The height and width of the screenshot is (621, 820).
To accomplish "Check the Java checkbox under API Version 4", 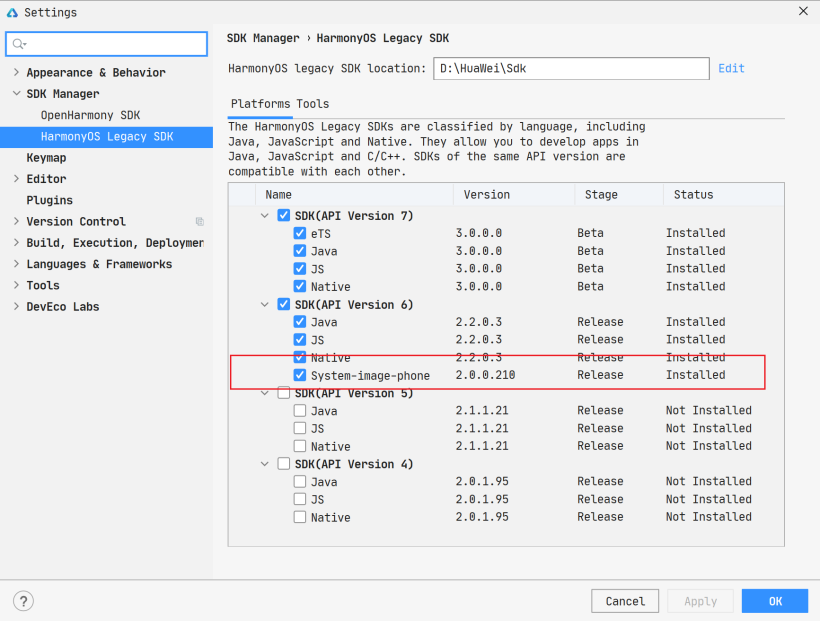I will pyautogui.click(x=300, y=482).
